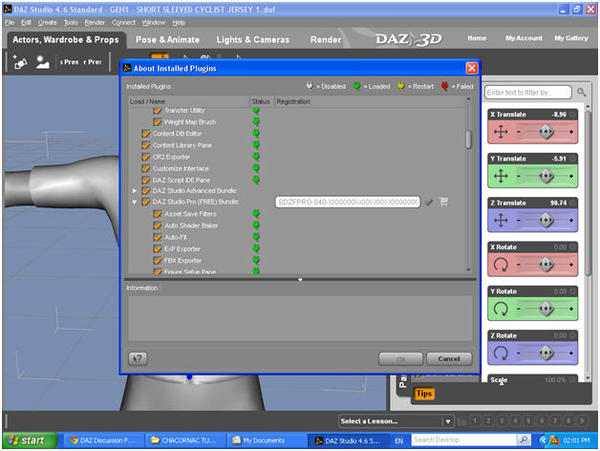The width and height of the screenshot is (600, 451).
Task: Open the Render menu
Action: pyautogui.click(x=95, y=23)
